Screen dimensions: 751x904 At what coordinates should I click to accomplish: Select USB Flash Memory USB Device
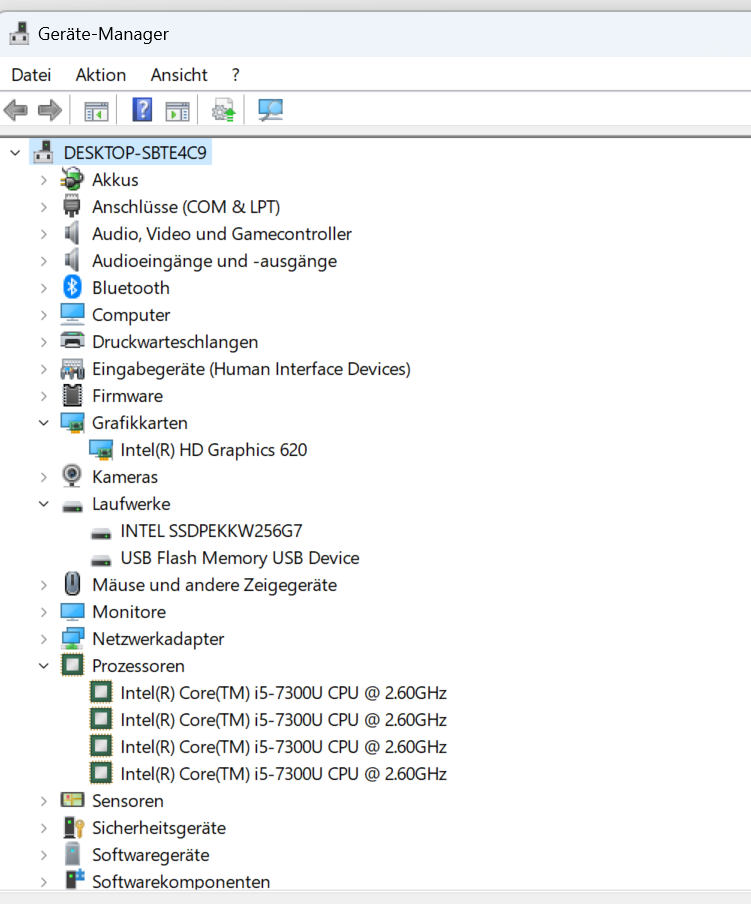(240, 558)
